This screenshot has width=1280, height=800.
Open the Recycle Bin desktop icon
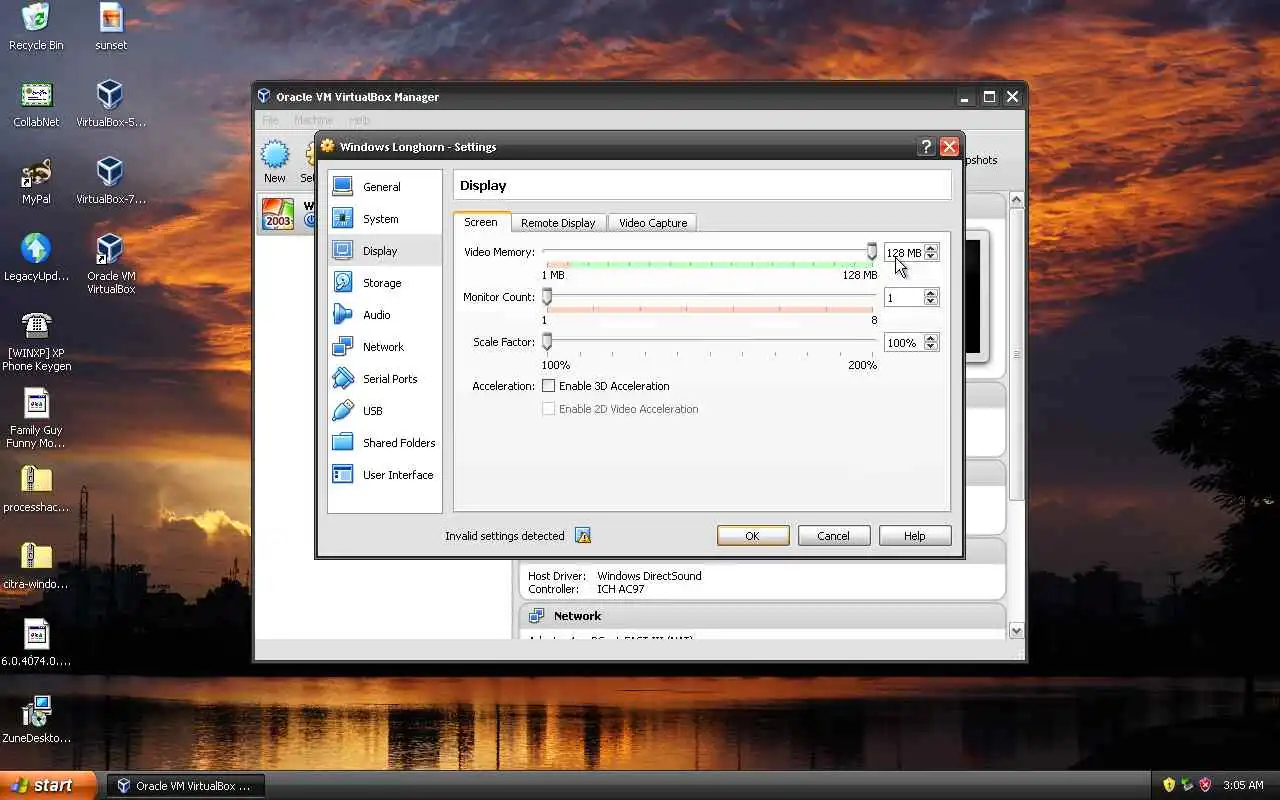pyautogui.click(x=36, y=27)
